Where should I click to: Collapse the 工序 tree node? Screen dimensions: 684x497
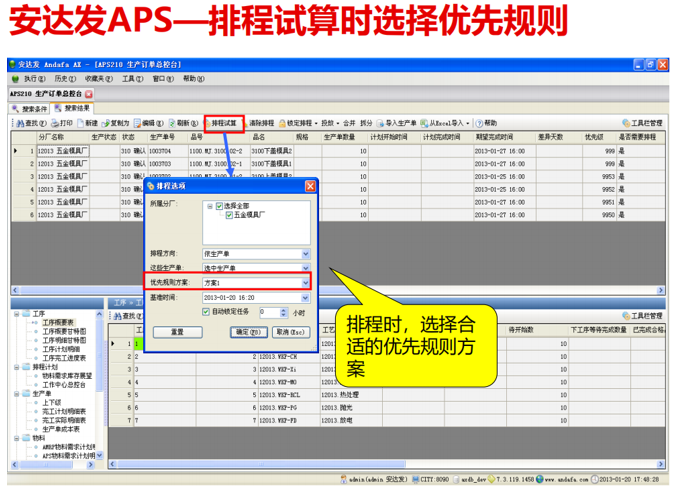[17, 314]
